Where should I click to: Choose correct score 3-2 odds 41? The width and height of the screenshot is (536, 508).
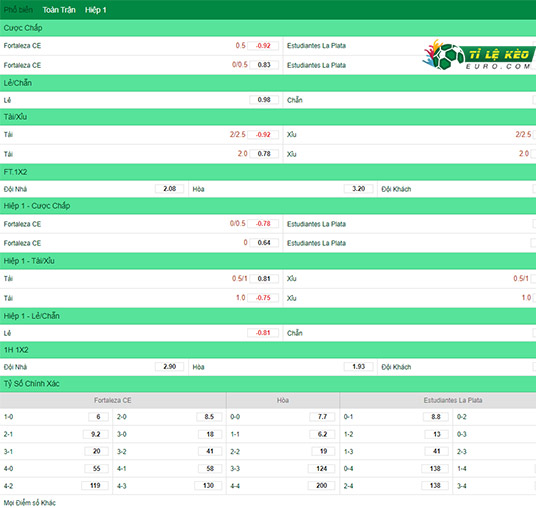[210, 451]
